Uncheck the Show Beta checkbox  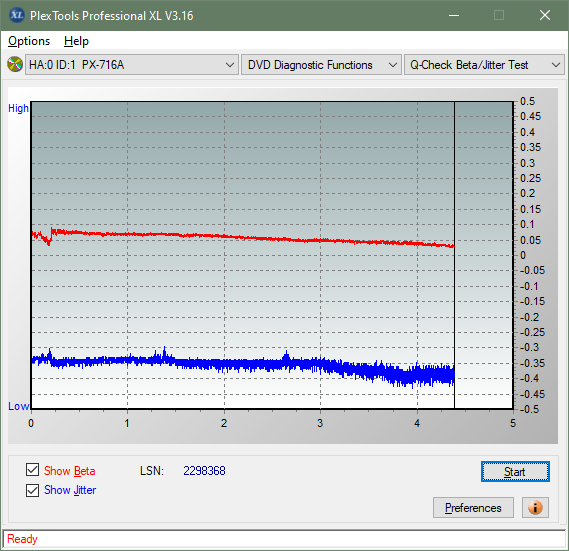pos(32,470)
